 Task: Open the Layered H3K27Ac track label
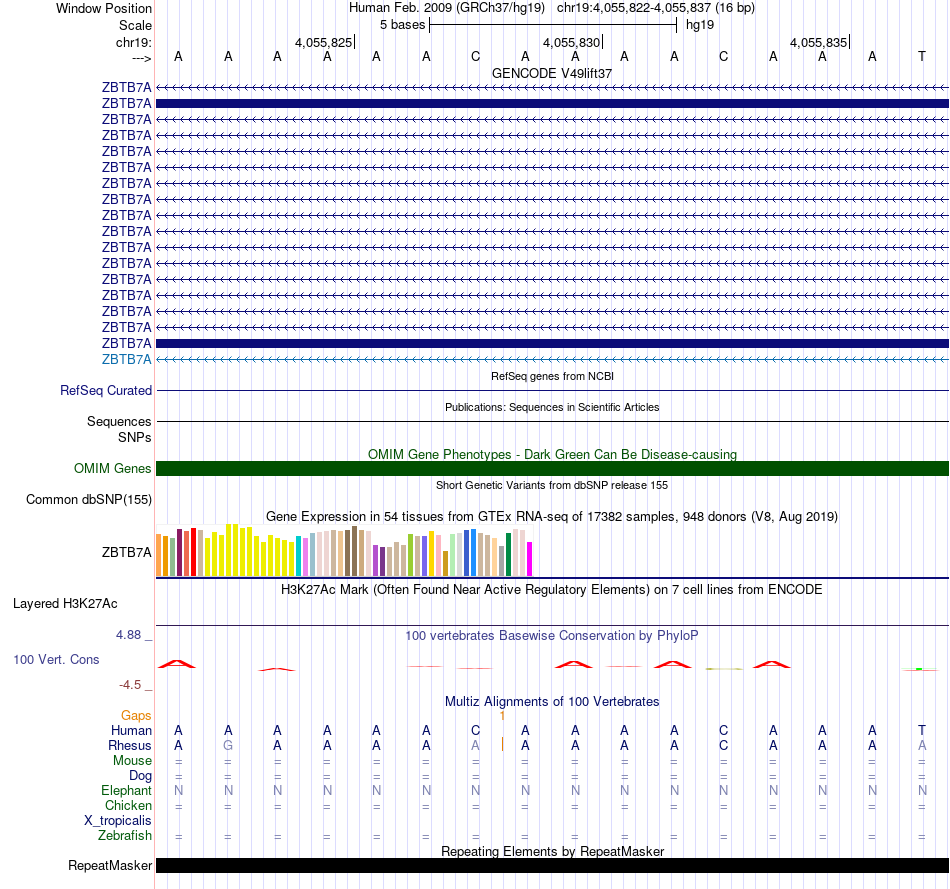click(x=65, y=604)
